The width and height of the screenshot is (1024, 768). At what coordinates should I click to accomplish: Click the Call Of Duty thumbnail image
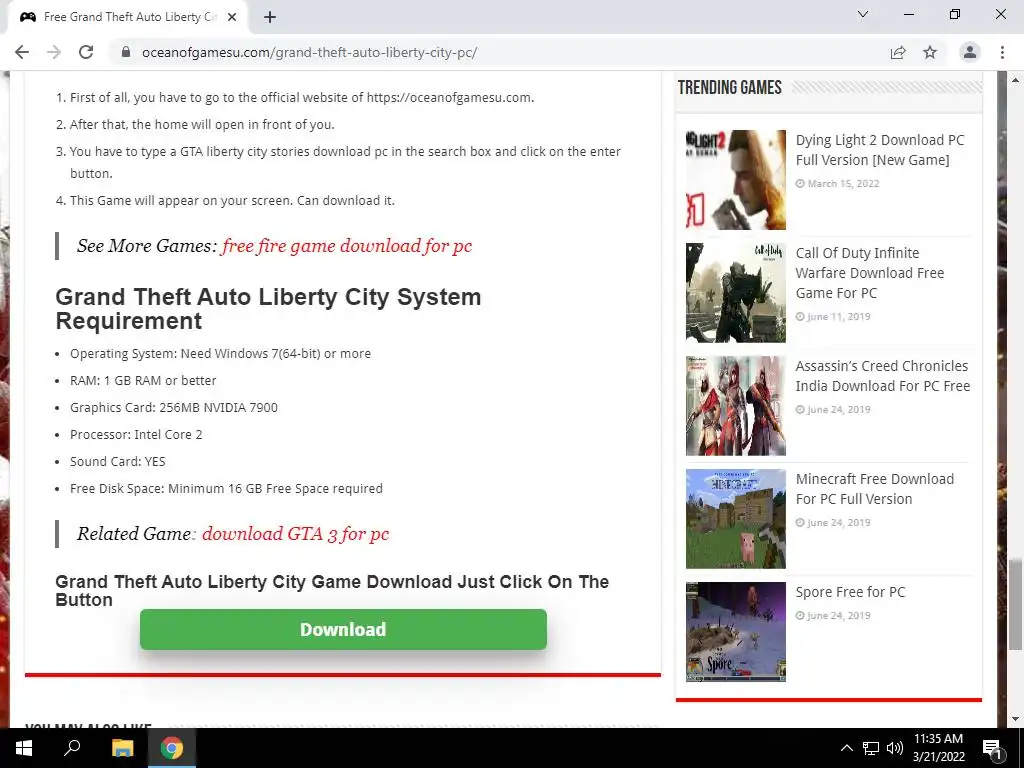pos(735,293)
